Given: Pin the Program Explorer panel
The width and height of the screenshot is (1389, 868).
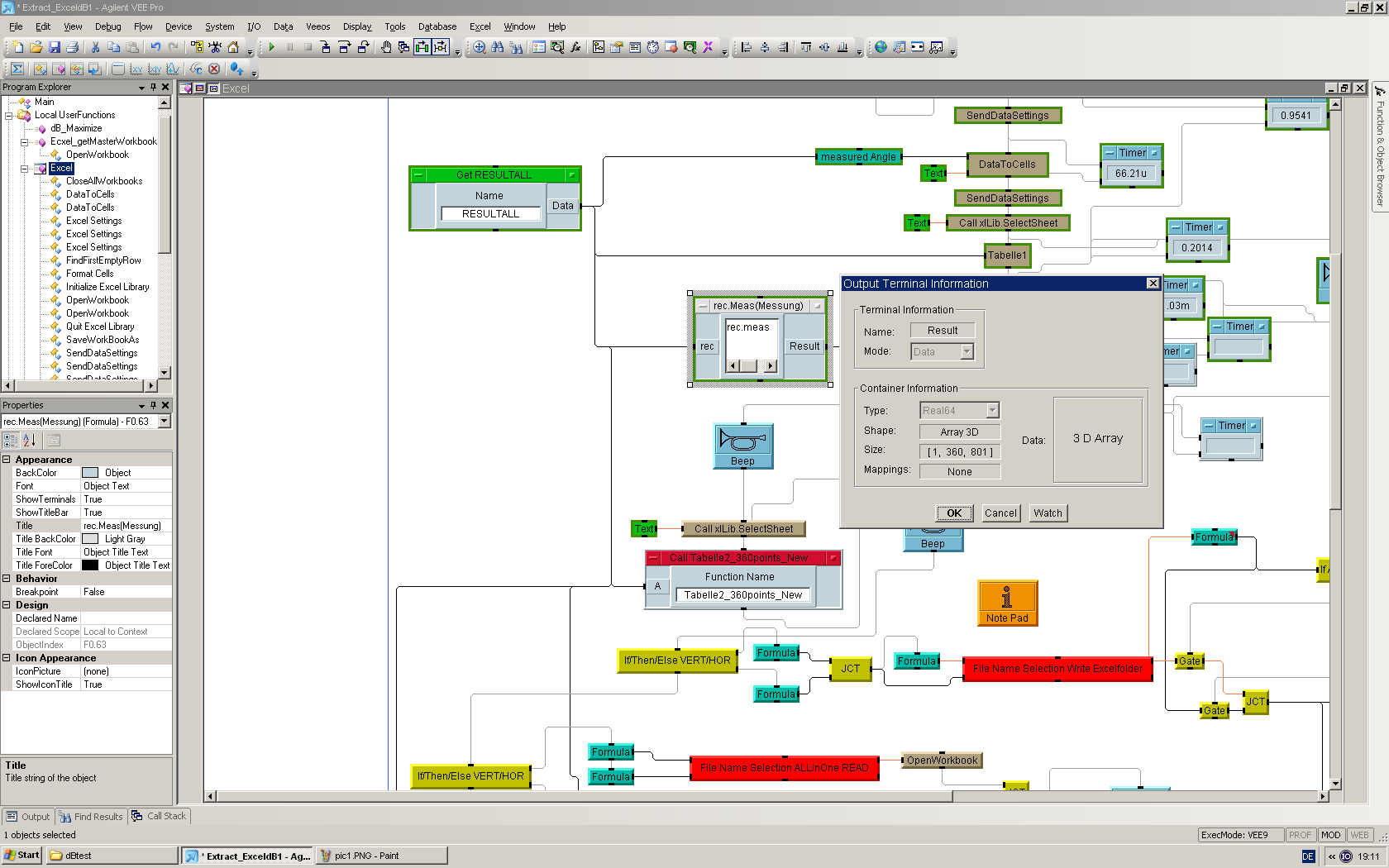Looking at the screenshot, I should pyautogui.click(x=153, y=87).
